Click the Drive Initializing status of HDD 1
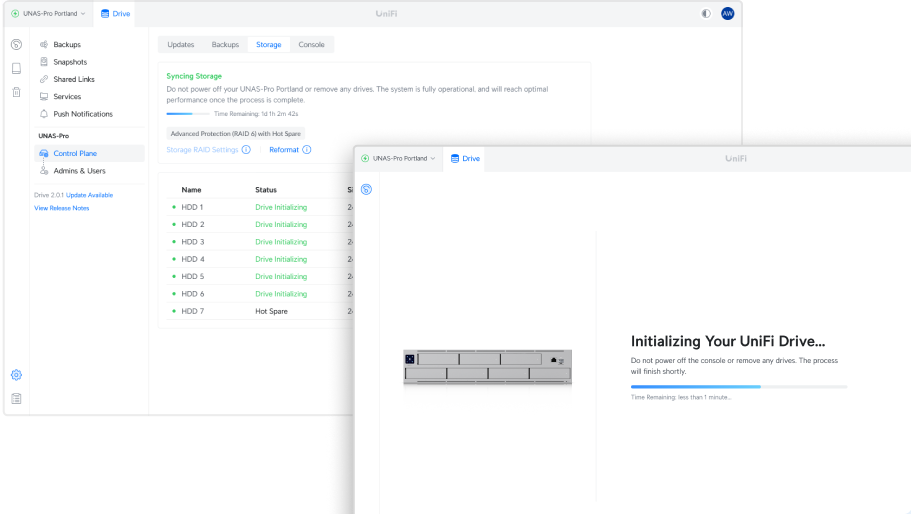Image resolution: width=911 pixels, height=514 pixels. pyautogui.click(x=281, y=207)
